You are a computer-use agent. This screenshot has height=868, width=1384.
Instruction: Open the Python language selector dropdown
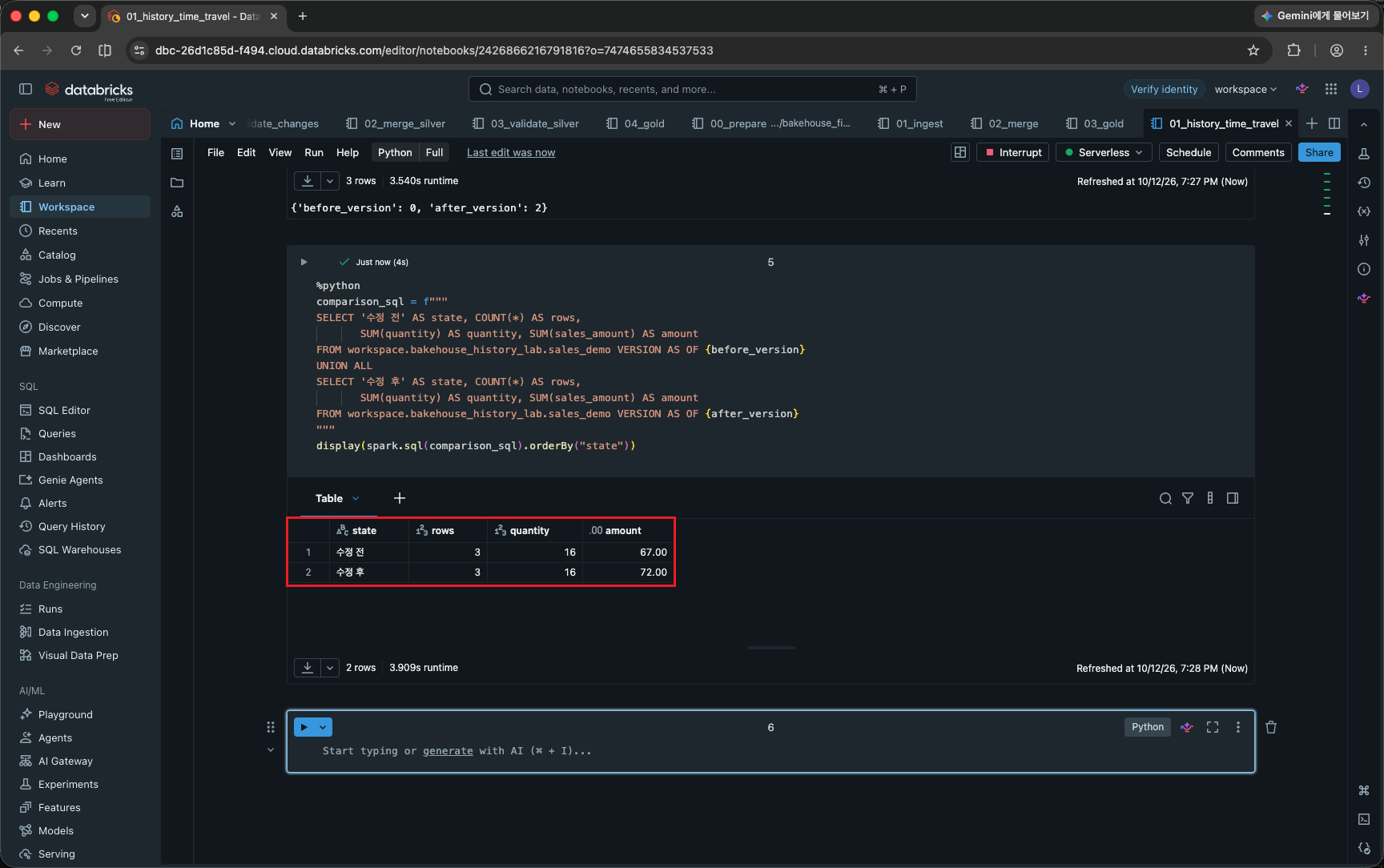coord(395,152)
